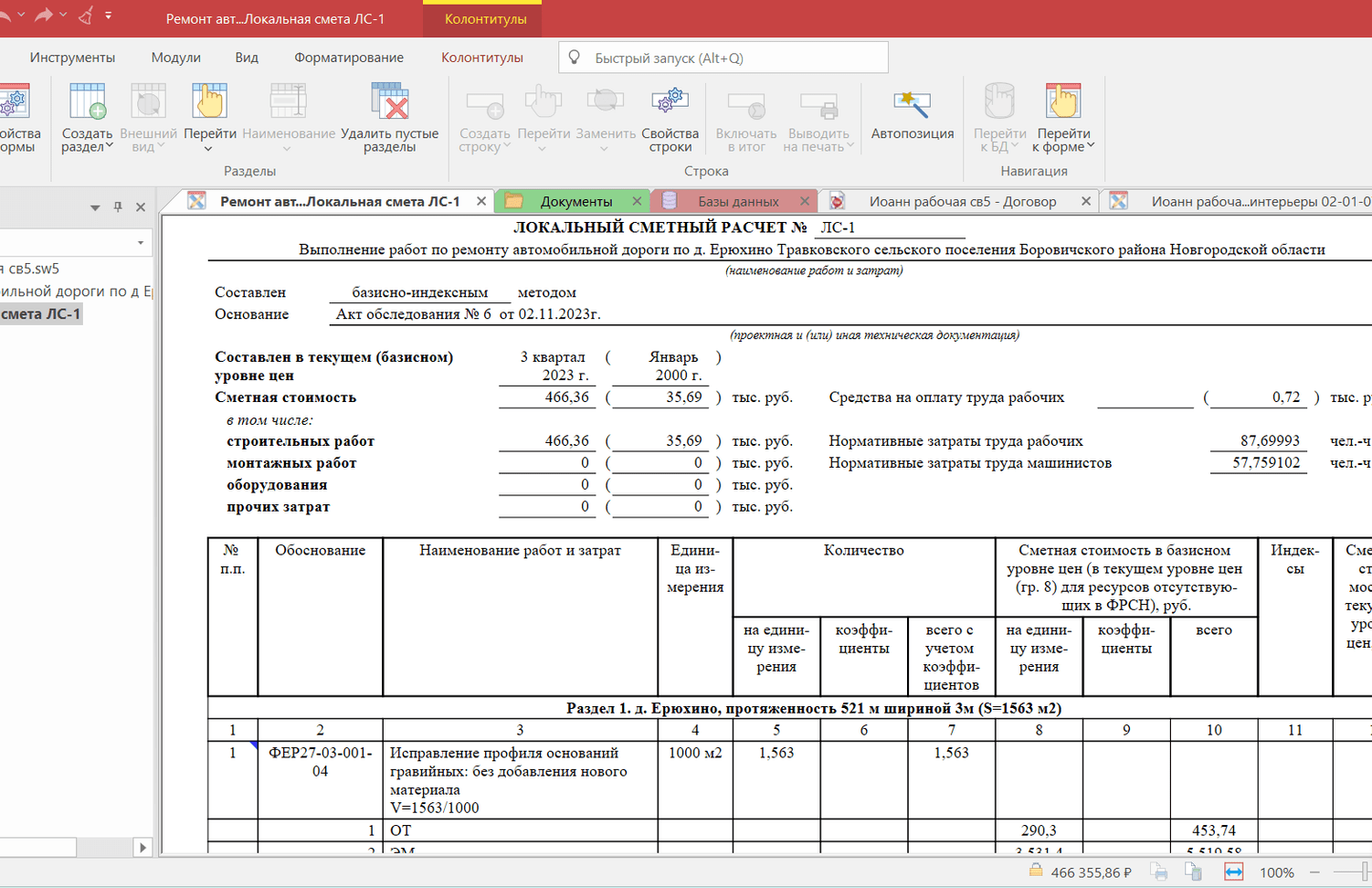Click greyed Создать строку icon
Screen dimensions: 1372x888
(x=485, y=103)
